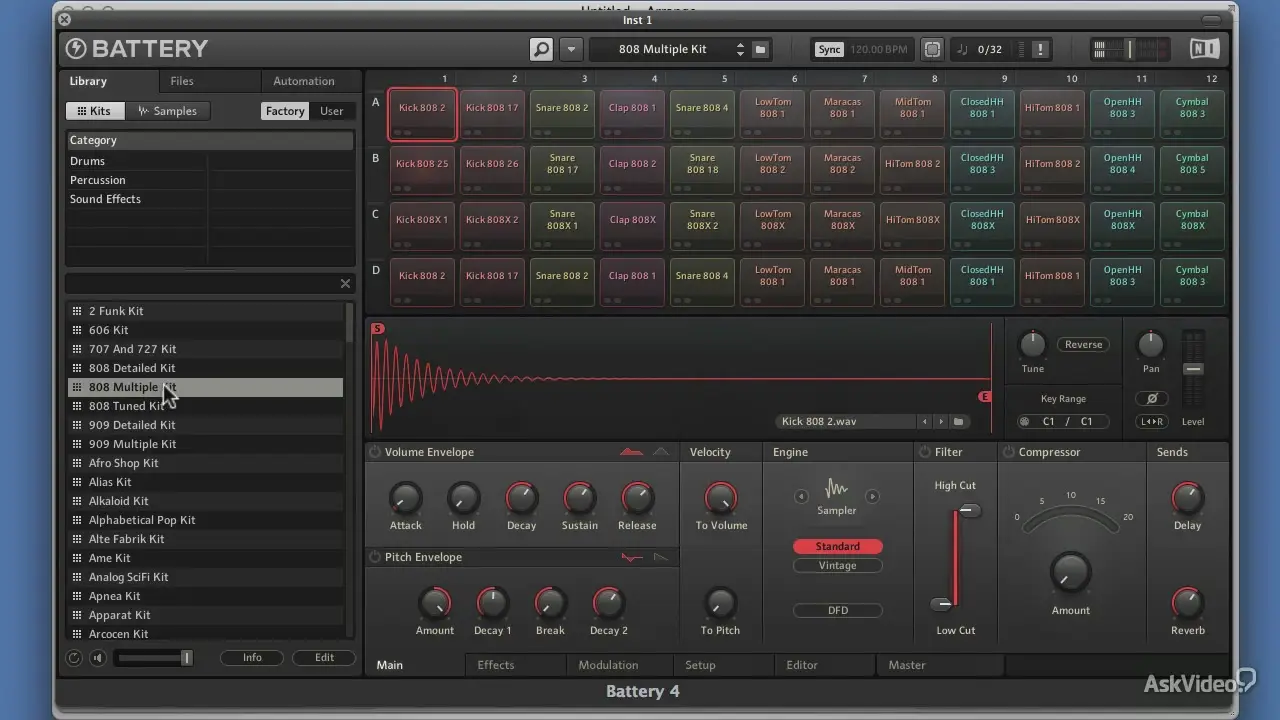Select the Drums category
The width and height of the screenshot is (1280, 720).
pos(87,161)
